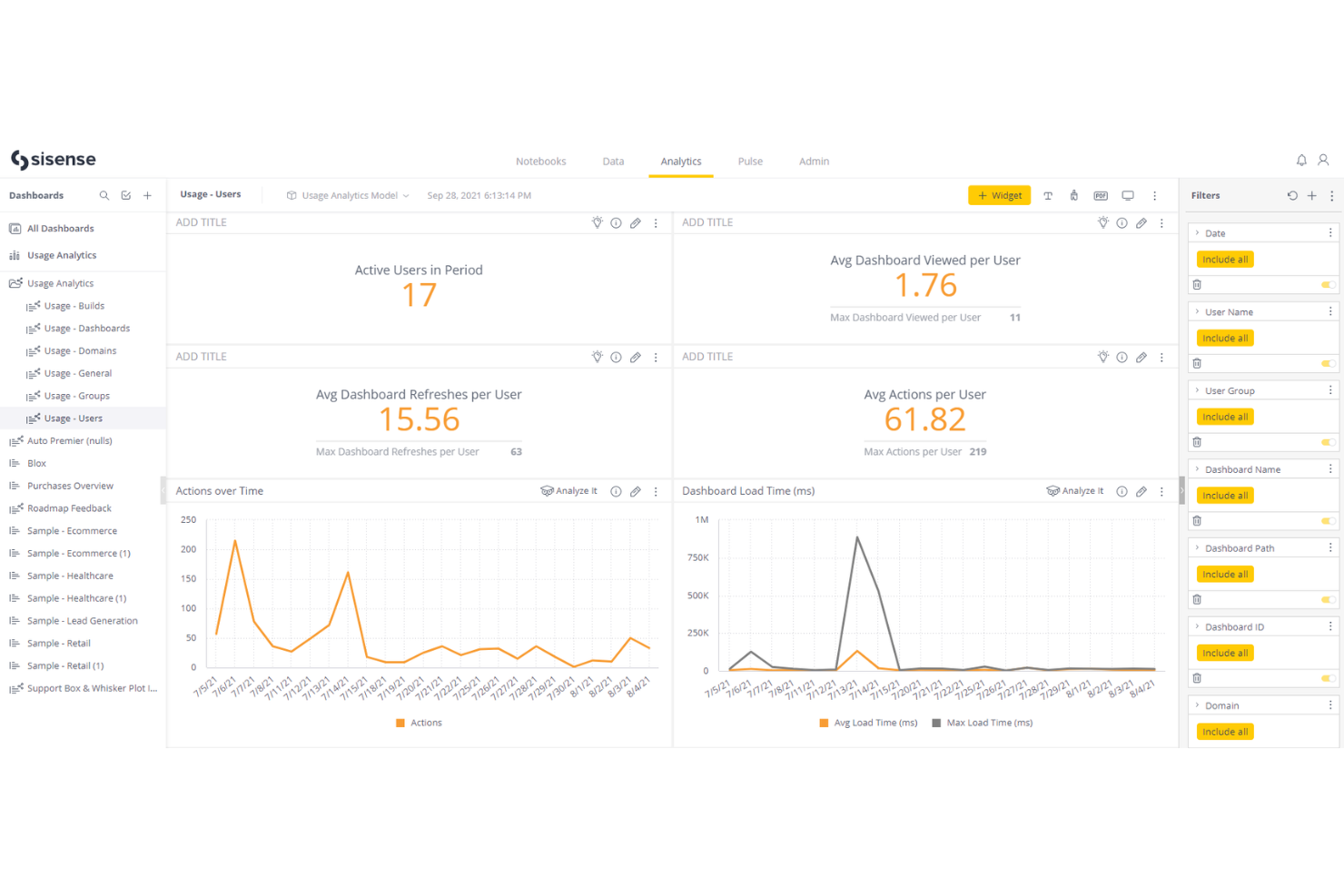This screenshot has width=1344, height=896.
Task: Switch to the Pulse tab
Action: [750, 162]
